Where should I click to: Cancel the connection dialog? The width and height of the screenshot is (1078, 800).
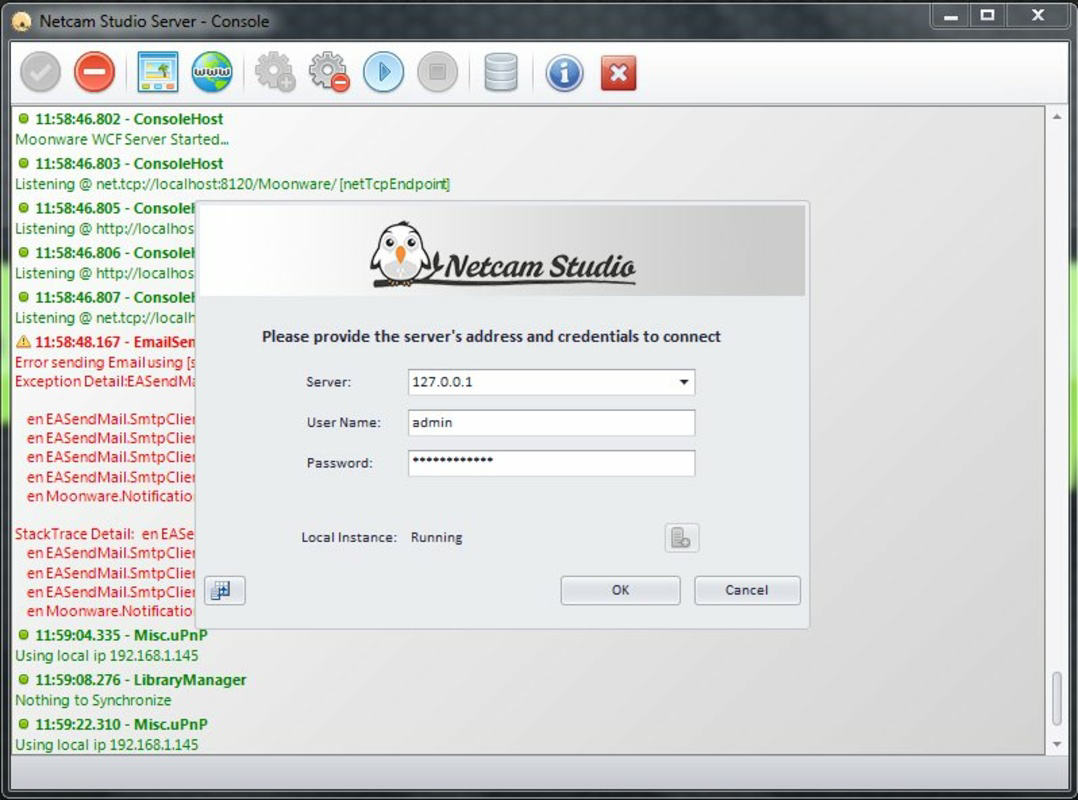pos(747,590)
